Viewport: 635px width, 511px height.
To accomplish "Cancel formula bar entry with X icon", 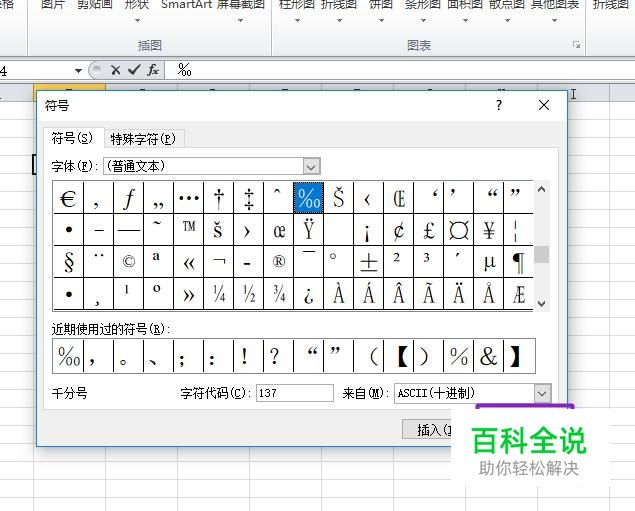I will coord(116,70).
